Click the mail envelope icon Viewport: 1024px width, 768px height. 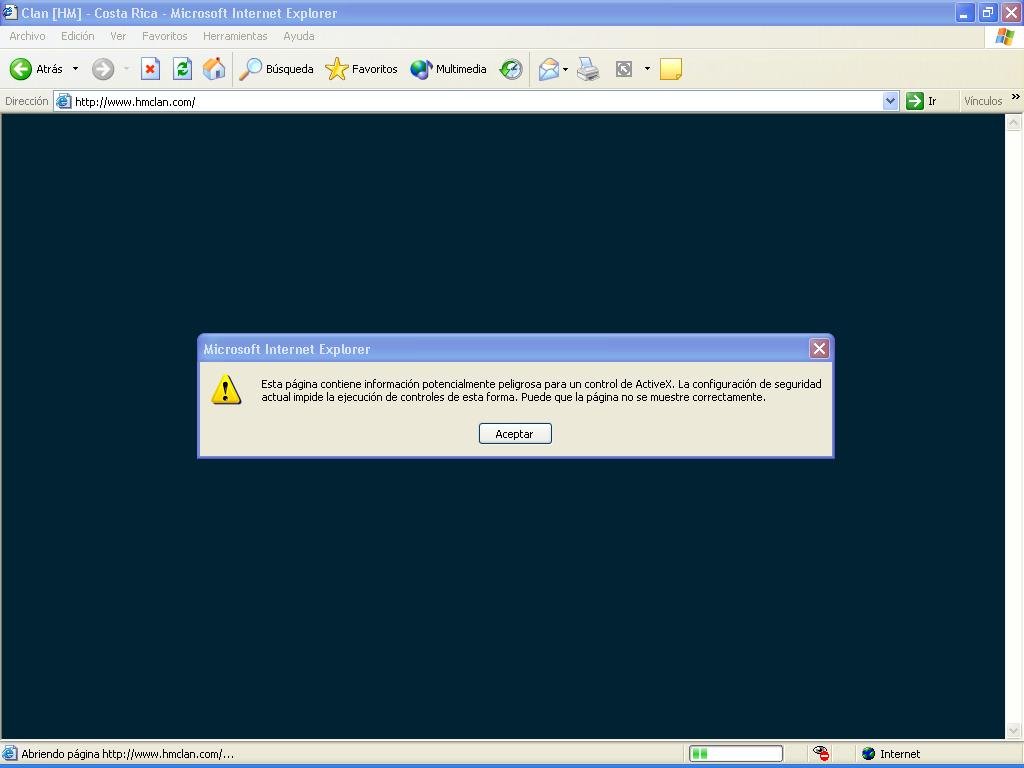tap(549, 69)
